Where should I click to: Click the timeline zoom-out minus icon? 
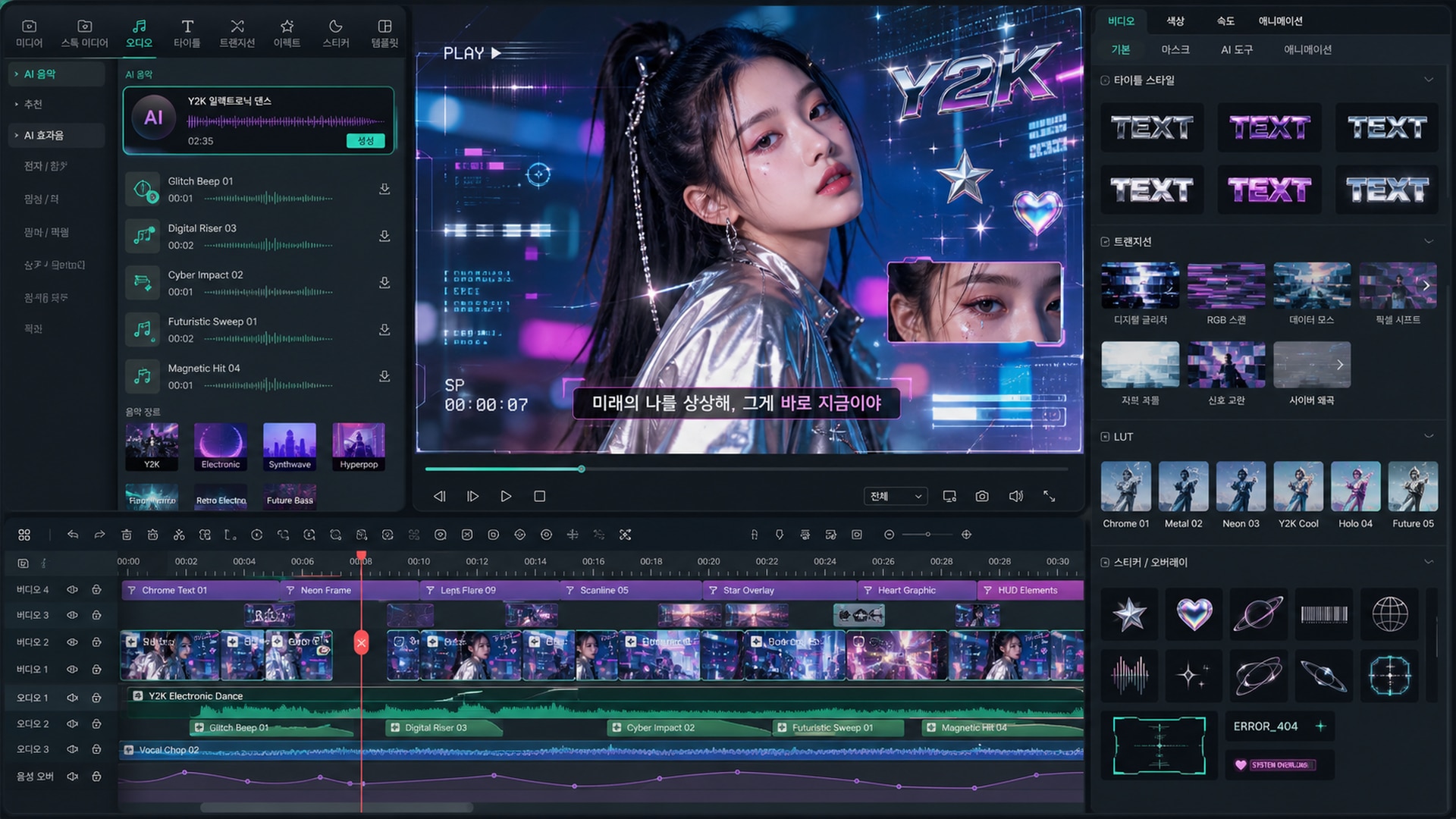click(889, 535)
